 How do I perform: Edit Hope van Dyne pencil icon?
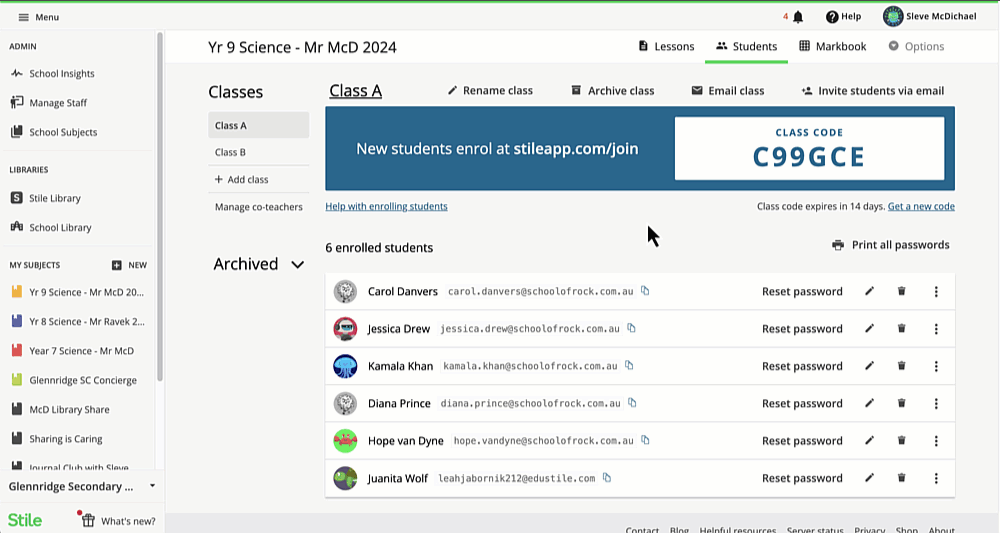(x=869, y=441)
